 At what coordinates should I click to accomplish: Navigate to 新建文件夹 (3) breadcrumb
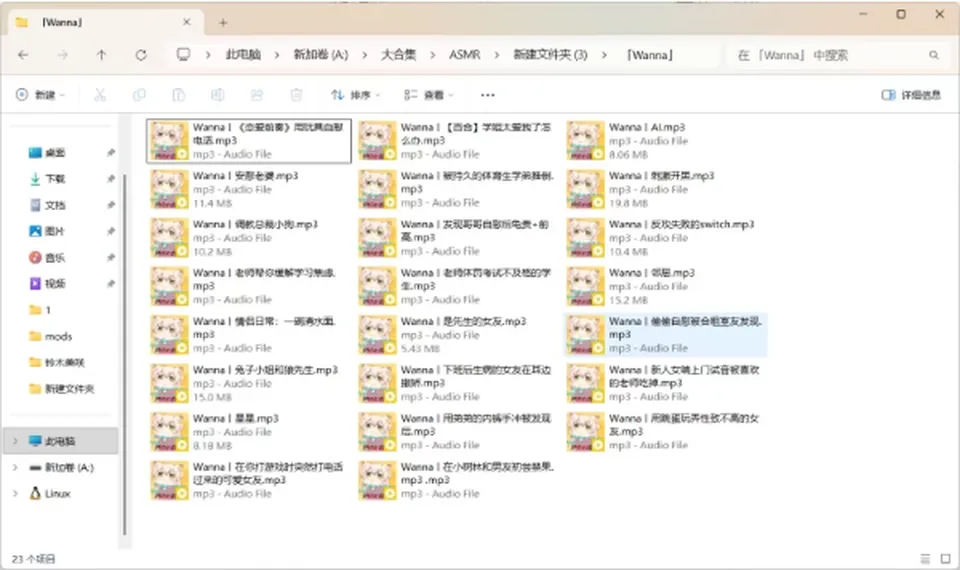pos(550,55)
